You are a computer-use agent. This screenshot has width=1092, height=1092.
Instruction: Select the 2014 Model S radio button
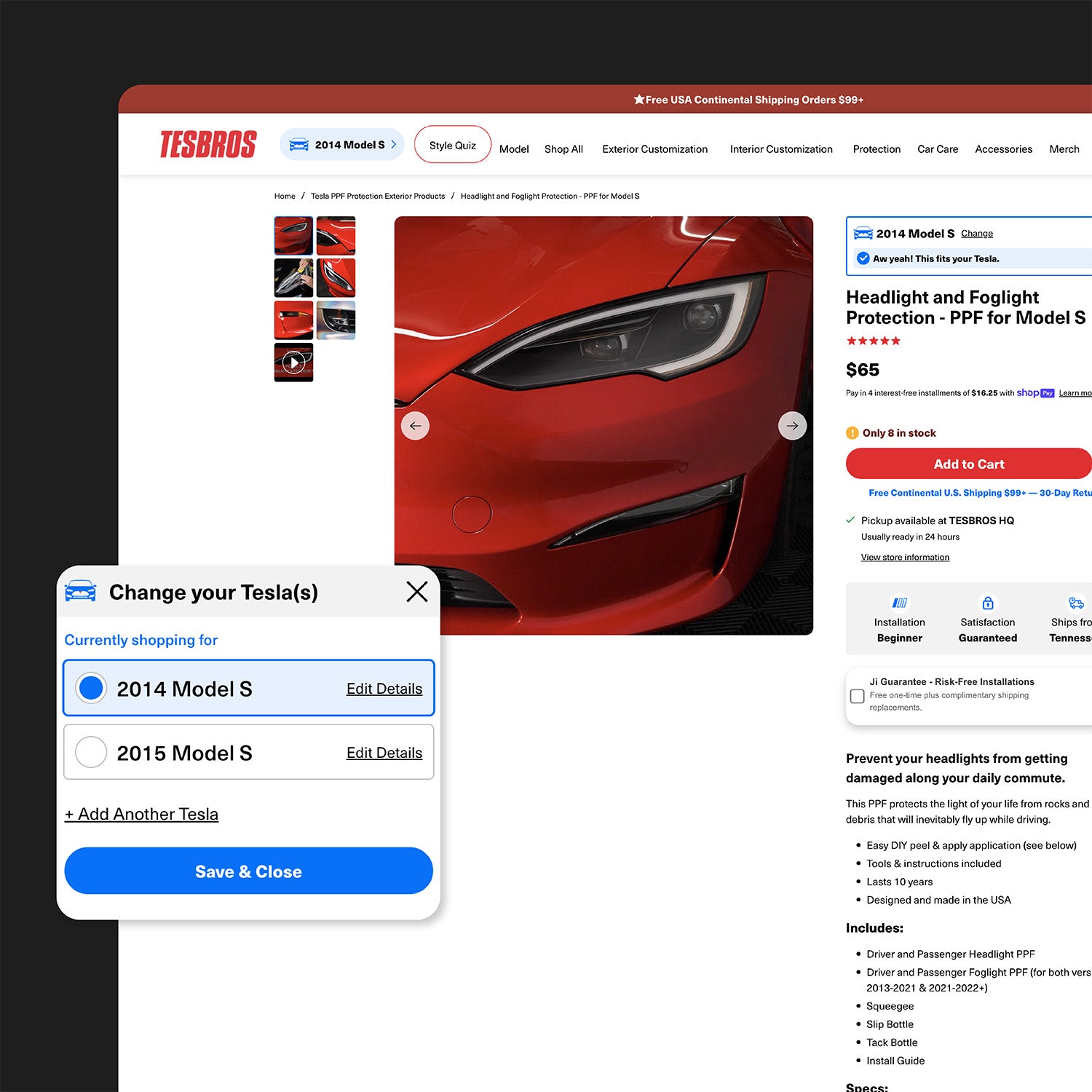click(91, 688)
